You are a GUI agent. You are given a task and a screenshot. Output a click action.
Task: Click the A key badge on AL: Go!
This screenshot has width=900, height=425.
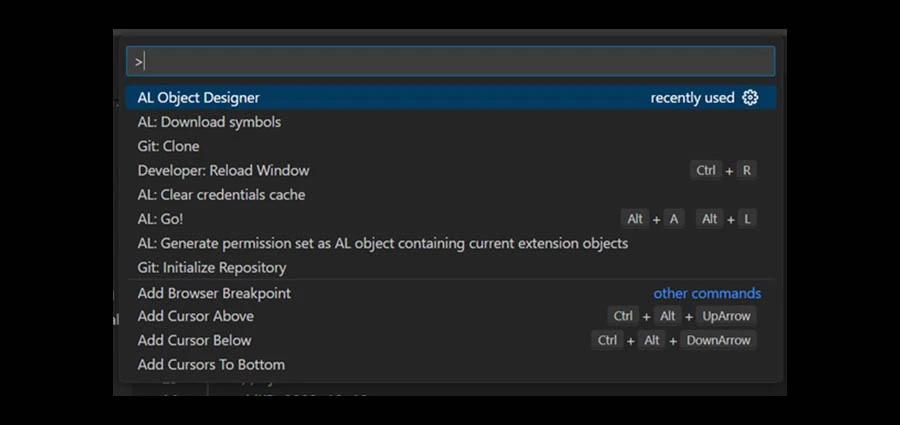[x=674, y=219]
